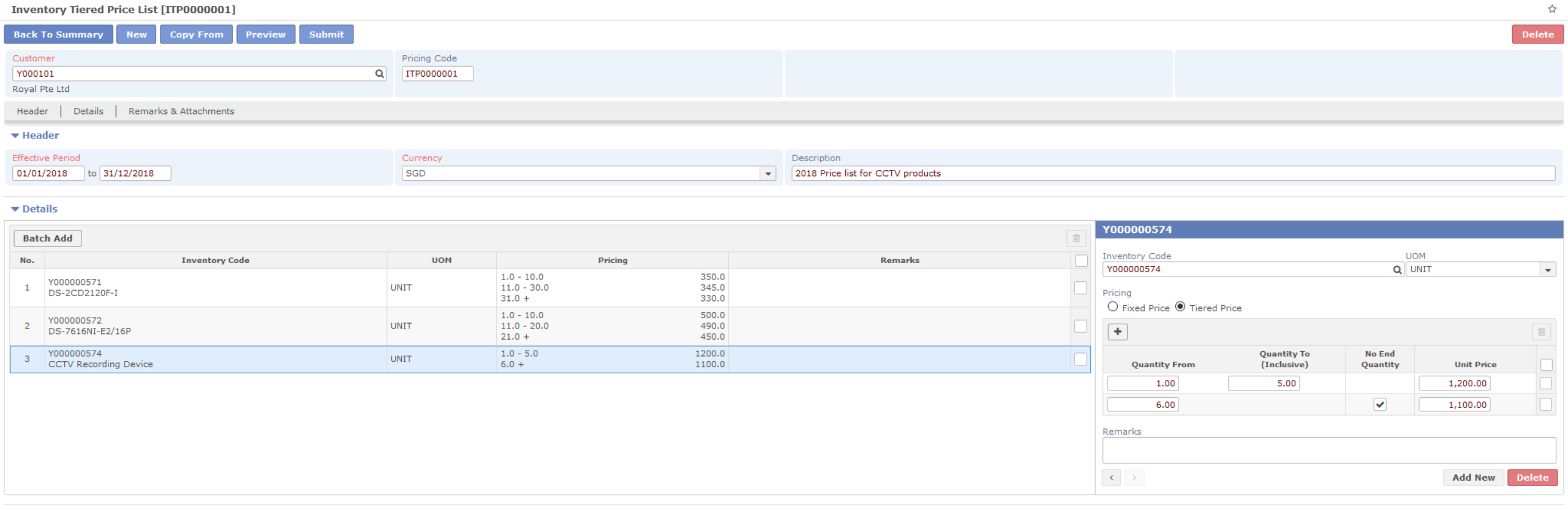Viewport: 1568px width, 510px height.
Task: Open the UOM dropdown in the side panel
Action: coord(1547,270)
